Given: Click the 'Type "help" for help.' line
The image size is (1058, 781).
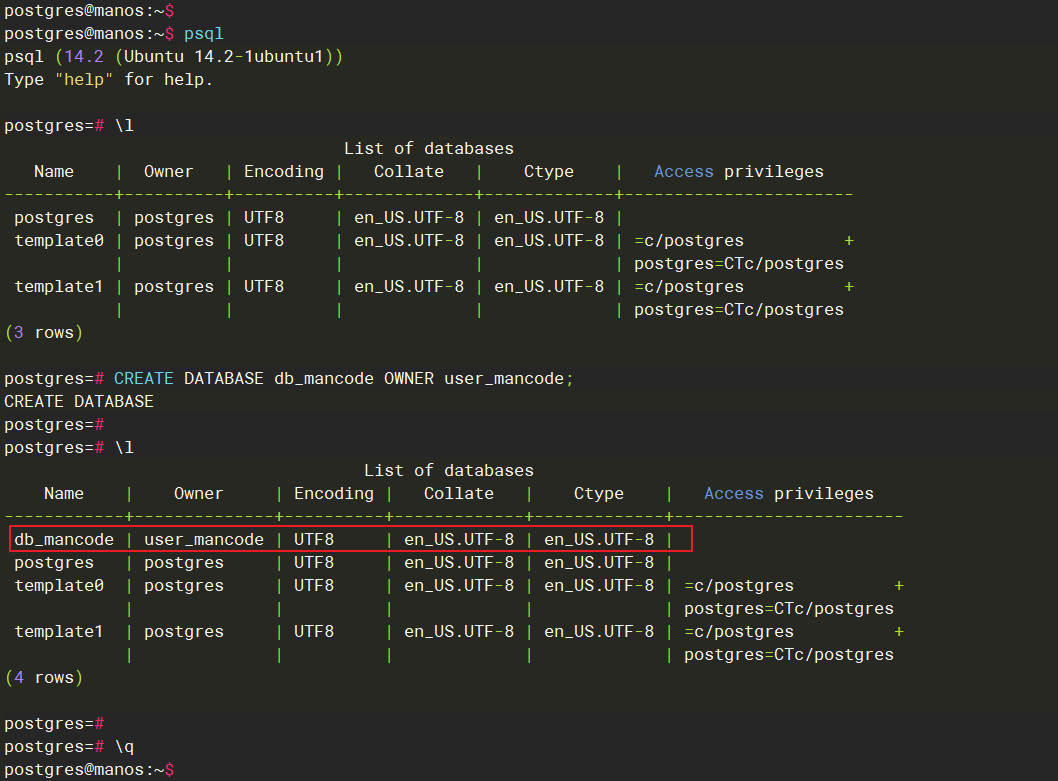Looking at the screenshot, I should [x=108, y=79].
